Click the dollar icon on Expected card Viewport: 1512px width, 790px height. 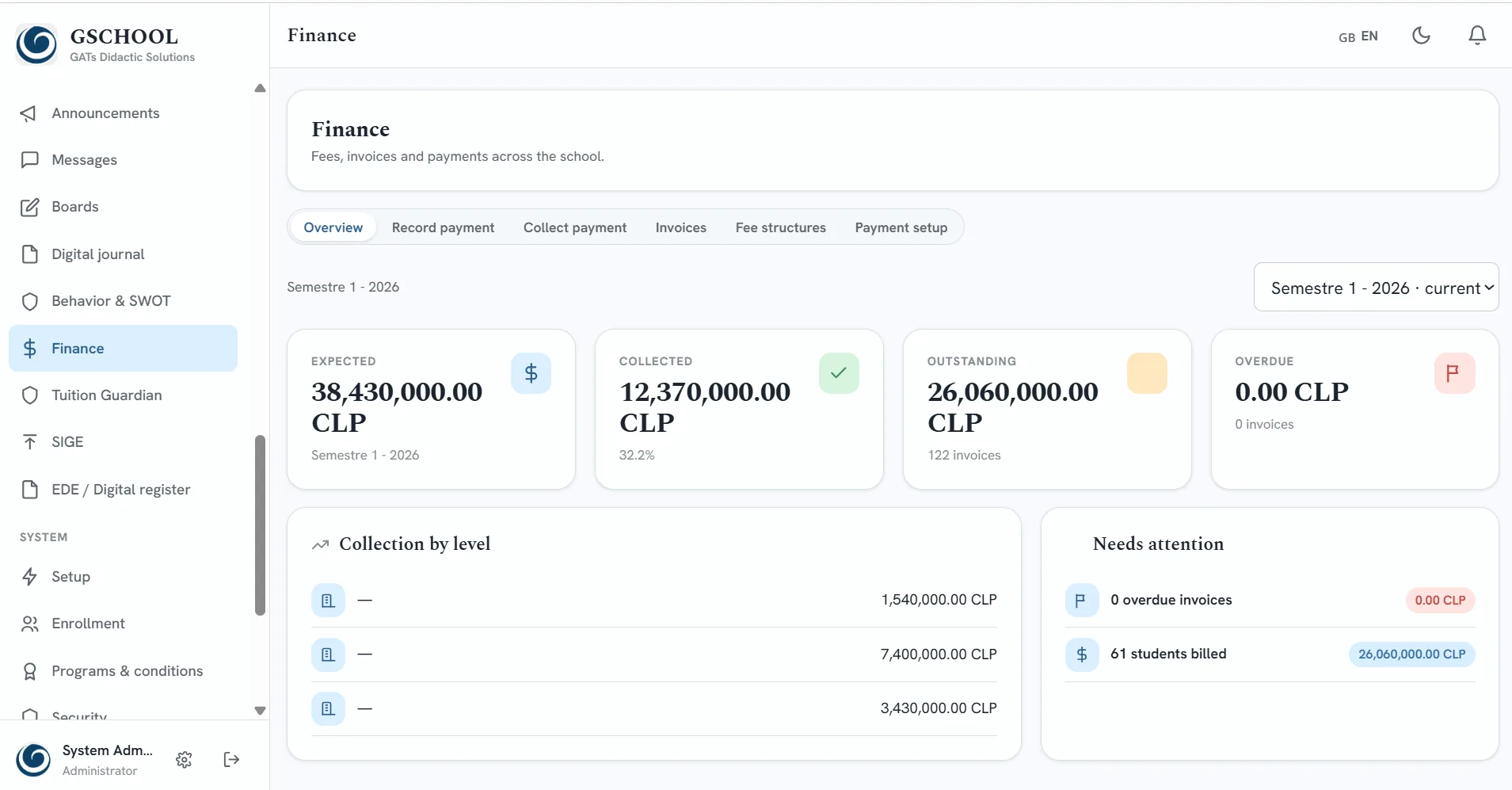tap(531, 373)
